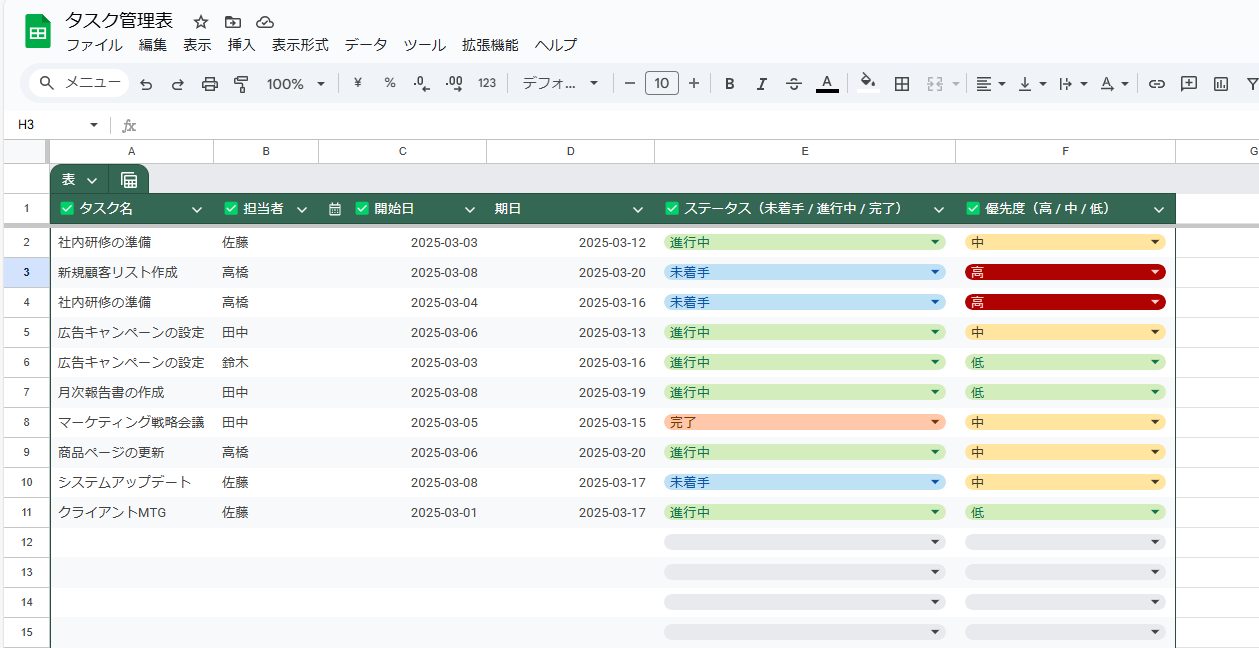The height and width of the screenshot is (648, 1259).
Task: Click the 表 table name button
Action: tap(79, 180)
